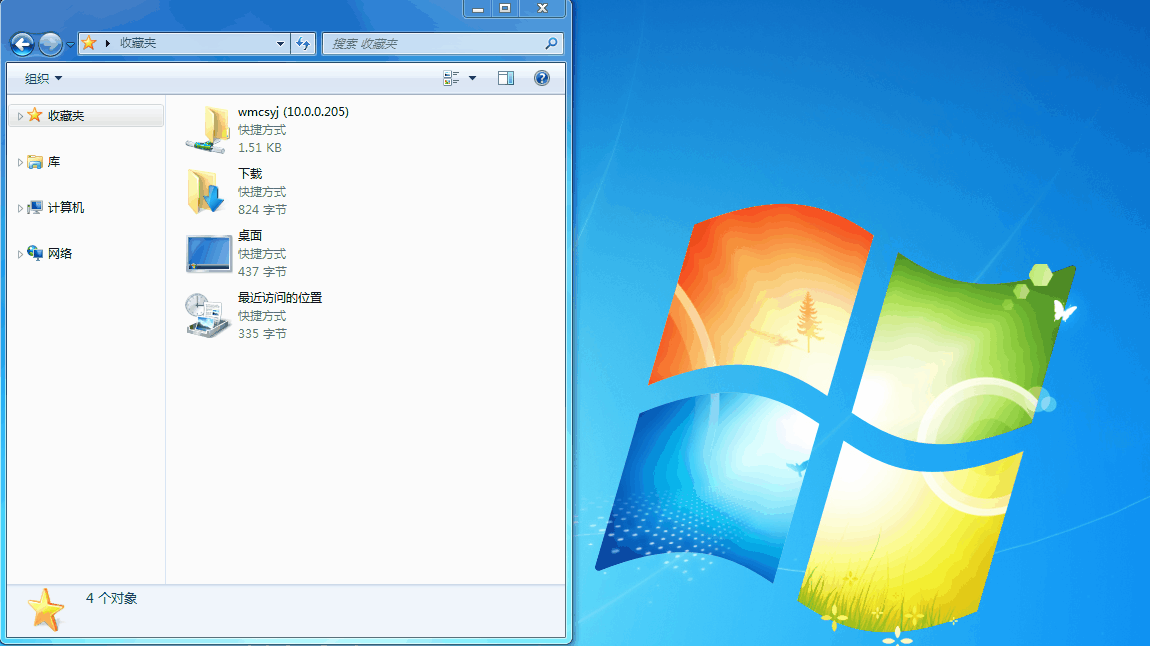The image size is (1150, 646).
Task: Click the library folder icon beside 库
Action: click(x=34, y=162)
